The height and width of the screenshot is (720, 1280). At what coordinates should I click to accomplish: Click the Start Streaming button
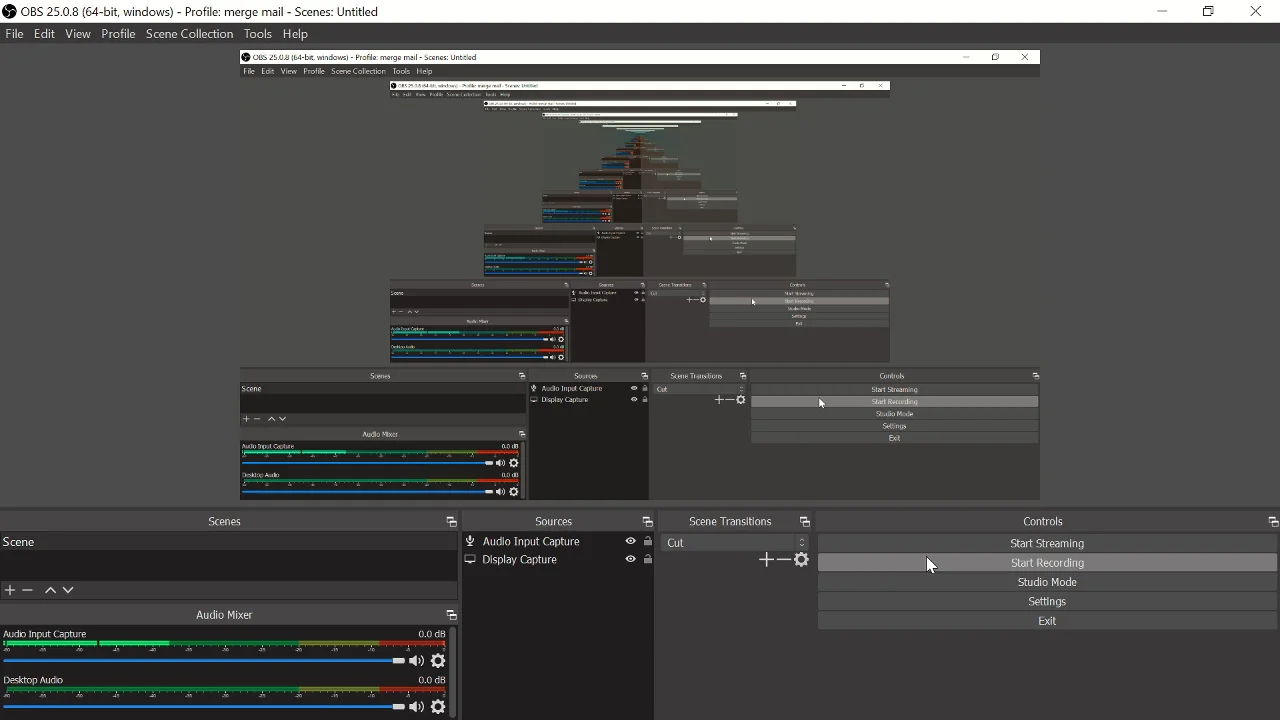[1047, 543]
